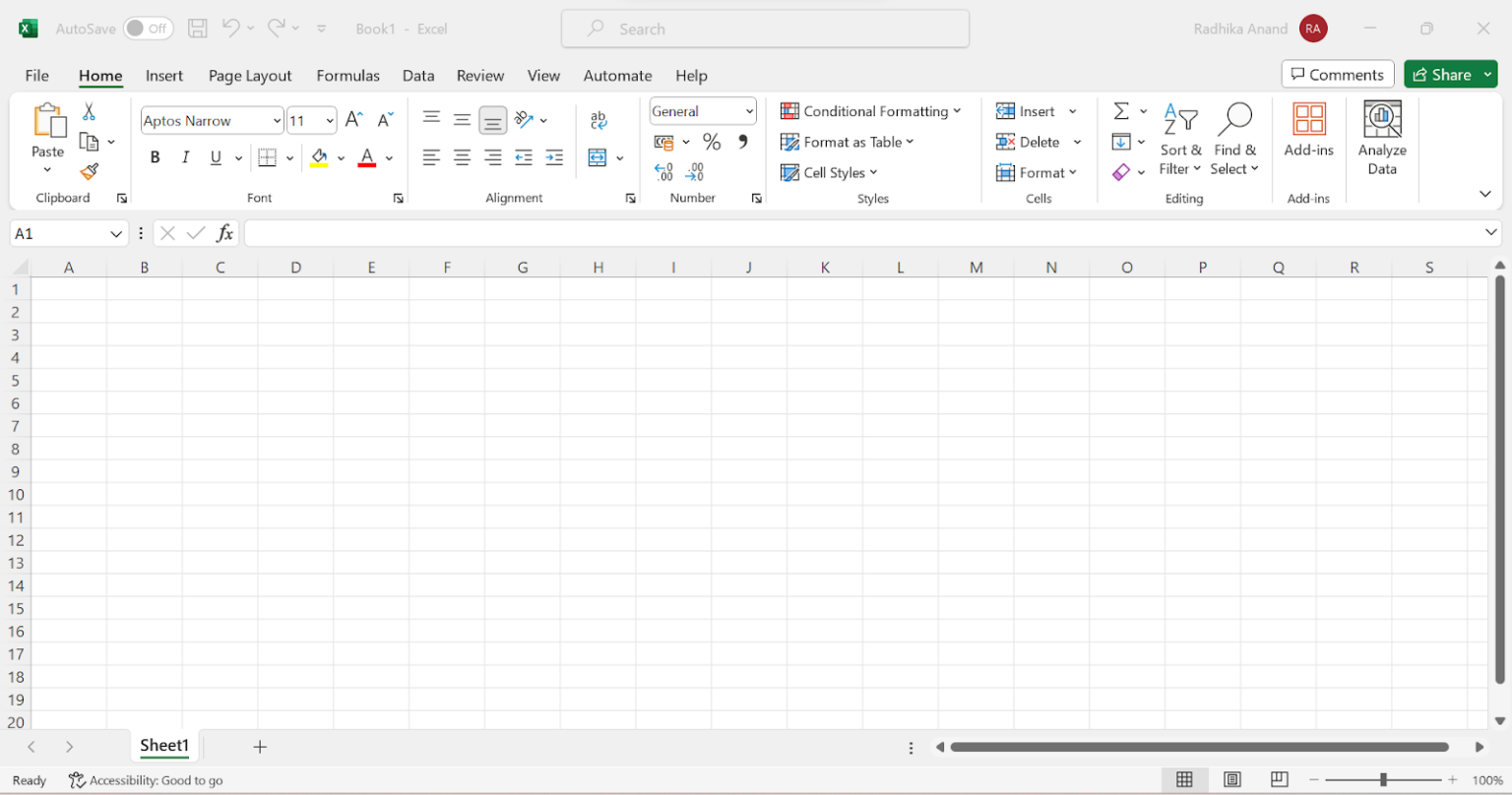
Task: Click the Format Painter icon
Action: pos(88,170)
